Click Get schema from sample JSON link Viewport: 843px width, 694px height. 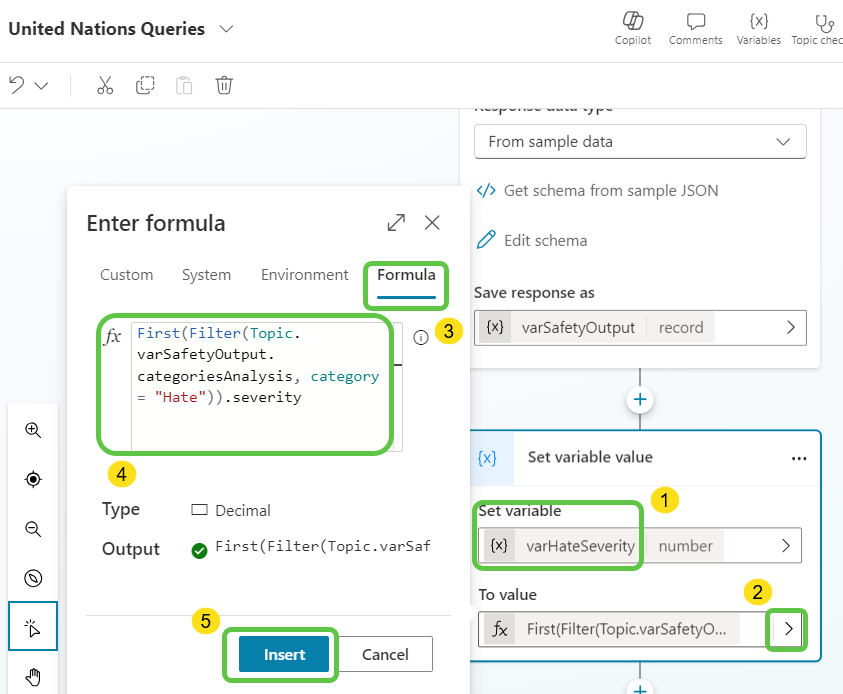click(610, 190)
